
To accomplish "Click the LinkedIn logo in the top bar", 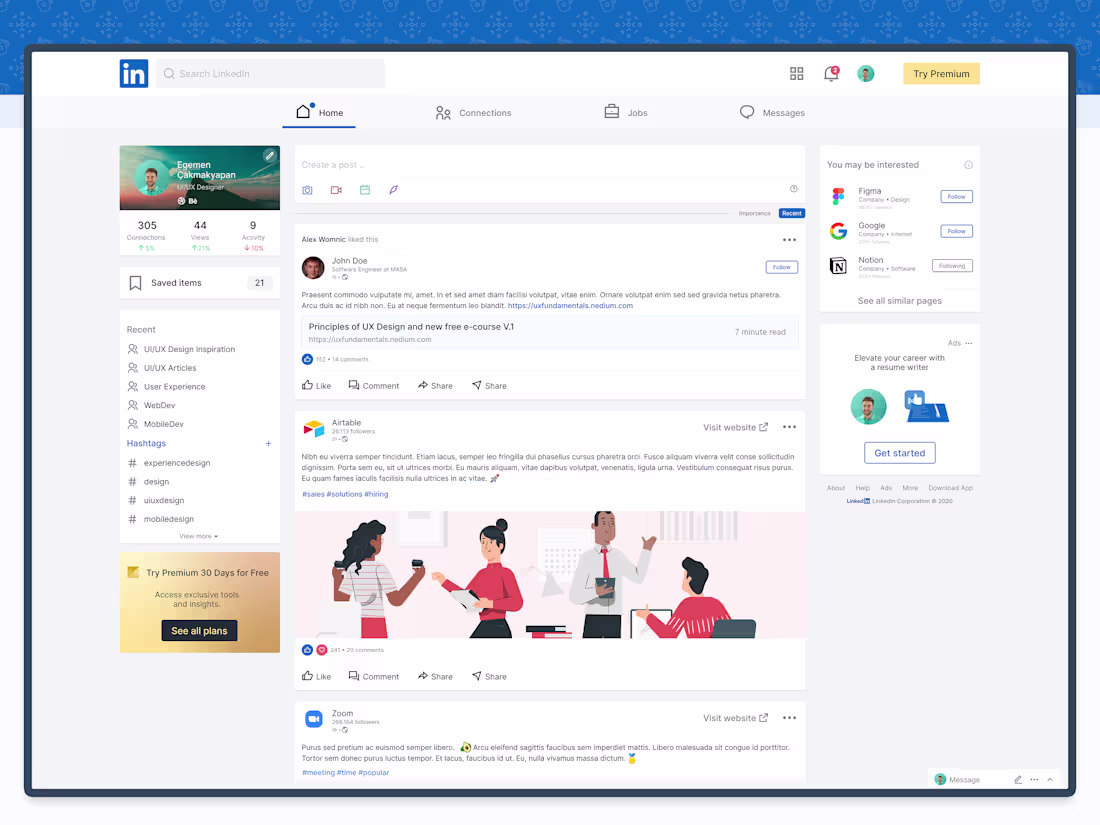I will [133, 73].
